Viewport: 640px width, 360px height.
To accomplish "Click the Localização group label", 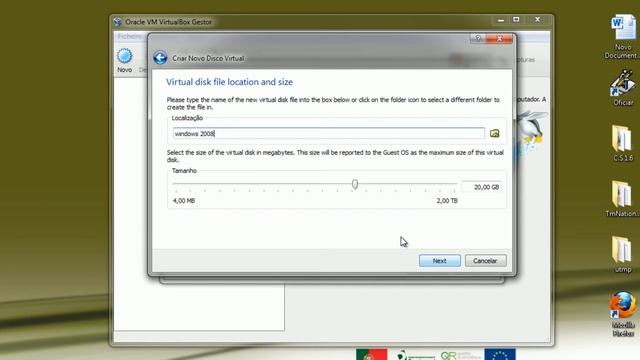I will pyautogui.click(x=187, y=118).
